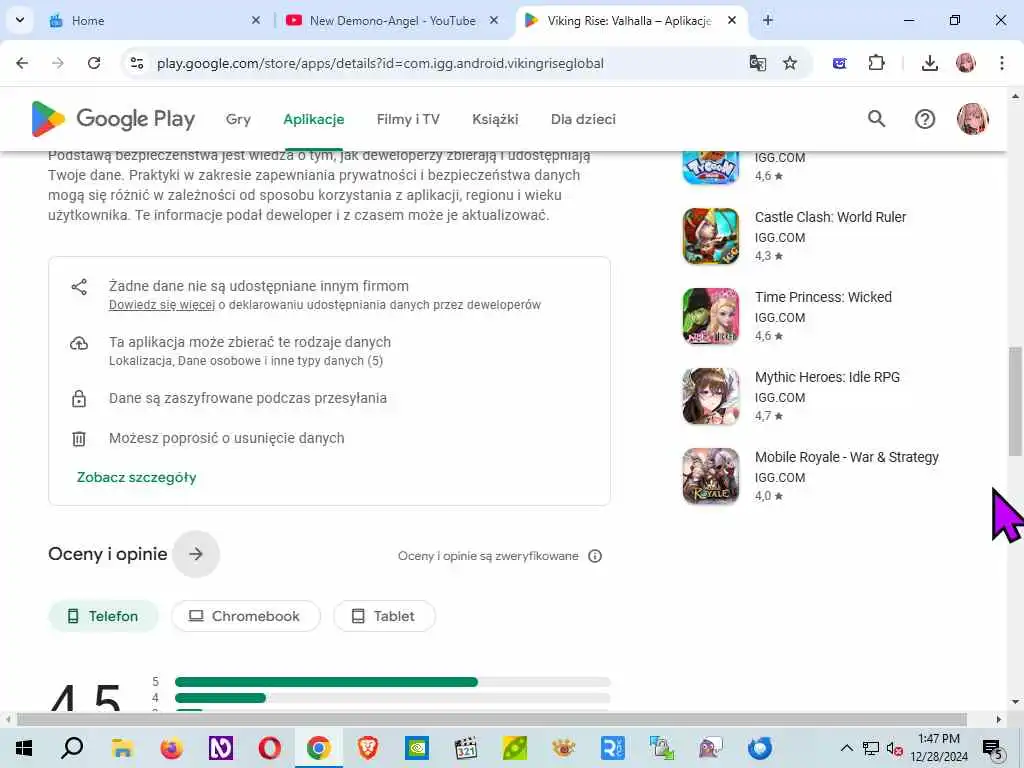Open the purple extension icon in toolbar
1024x768 pixels.
tap(840, 63)
